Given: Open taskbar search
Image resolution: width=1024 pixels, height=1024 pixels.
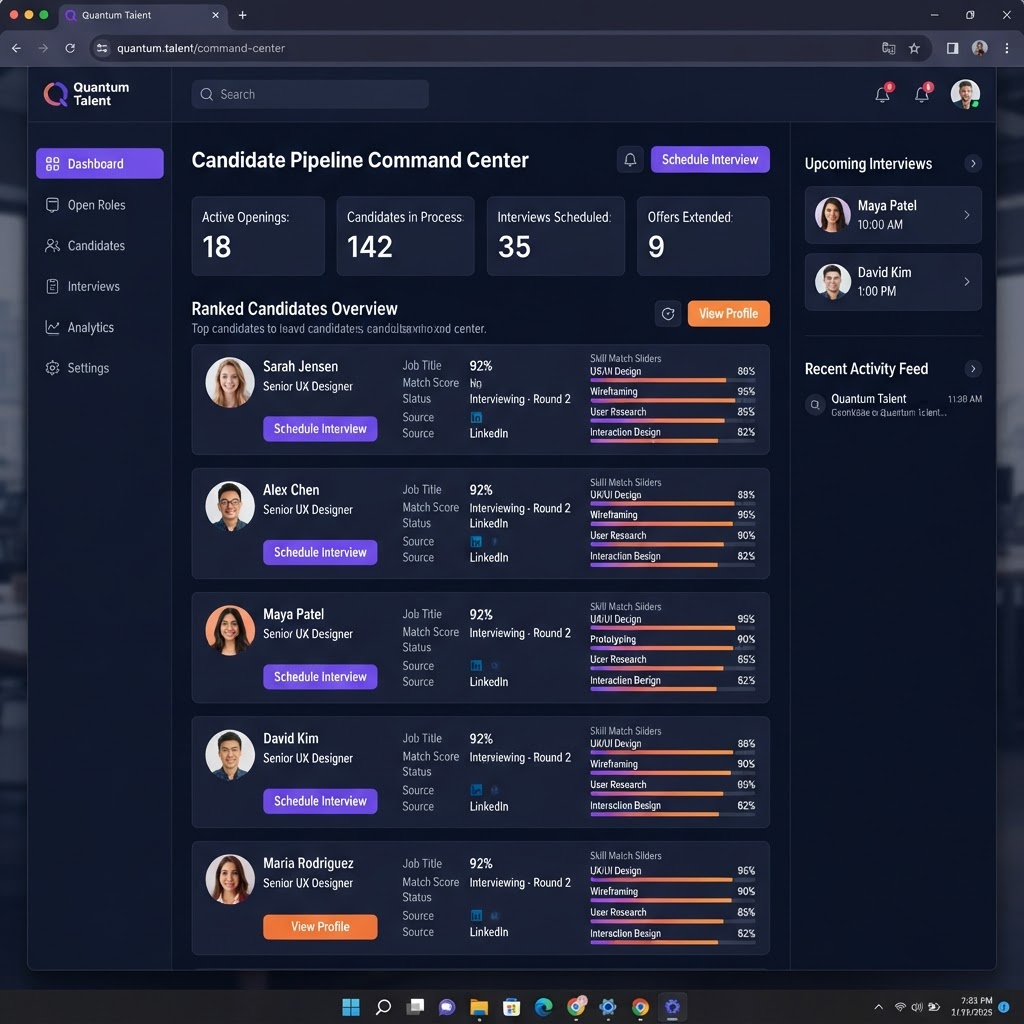Looking at the screenshot, I should coord(383,1007).
